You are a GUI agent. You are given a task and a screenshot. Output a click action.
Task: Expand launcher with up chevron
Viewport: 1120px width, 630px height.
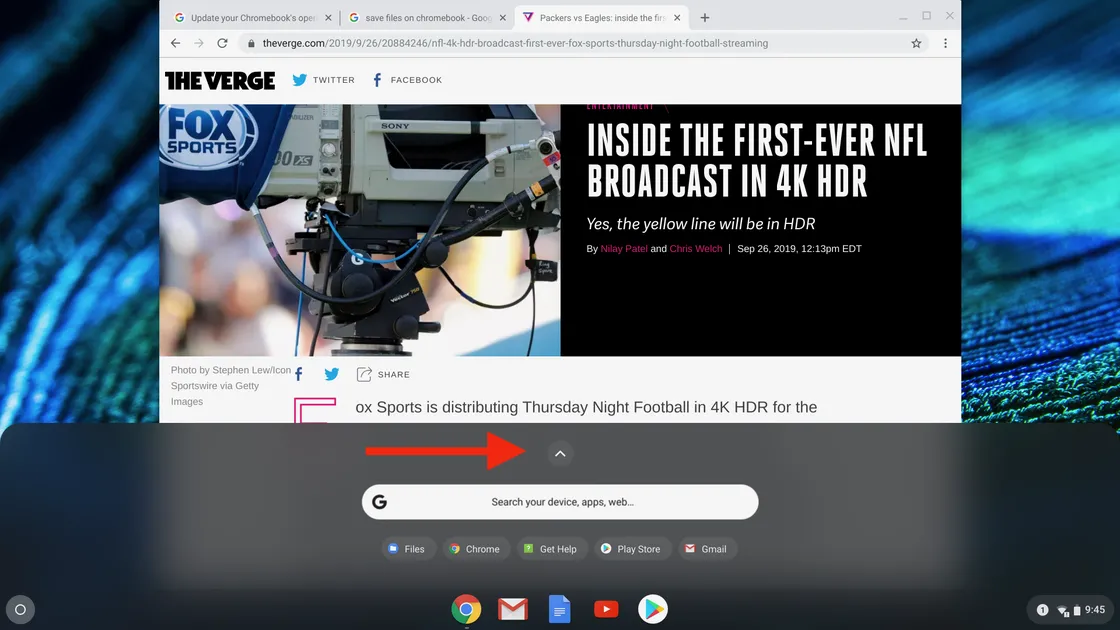coord(560,454)
